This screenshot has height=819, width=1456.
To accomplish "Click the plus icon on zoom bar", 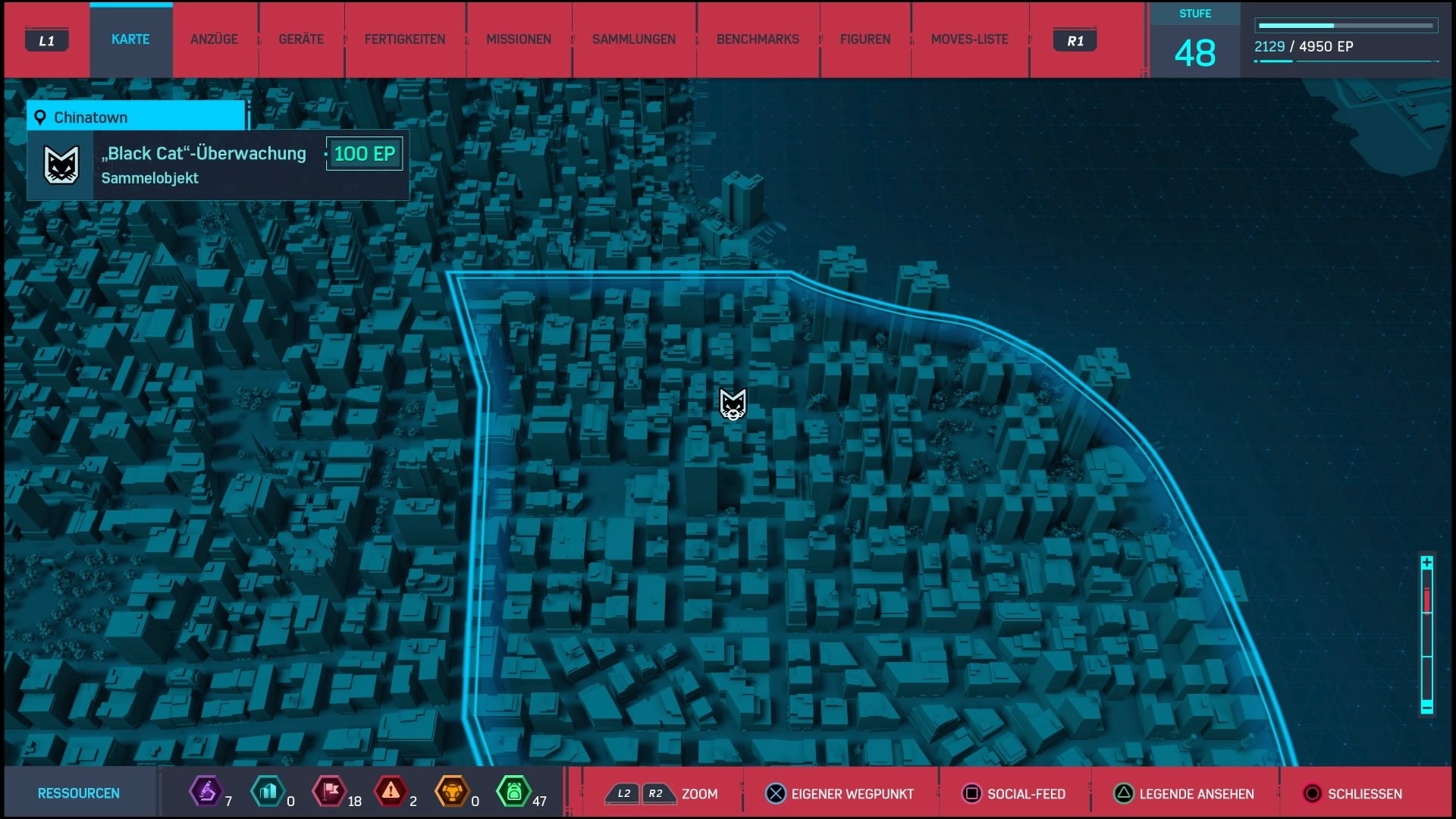I will pos(1426,563).
